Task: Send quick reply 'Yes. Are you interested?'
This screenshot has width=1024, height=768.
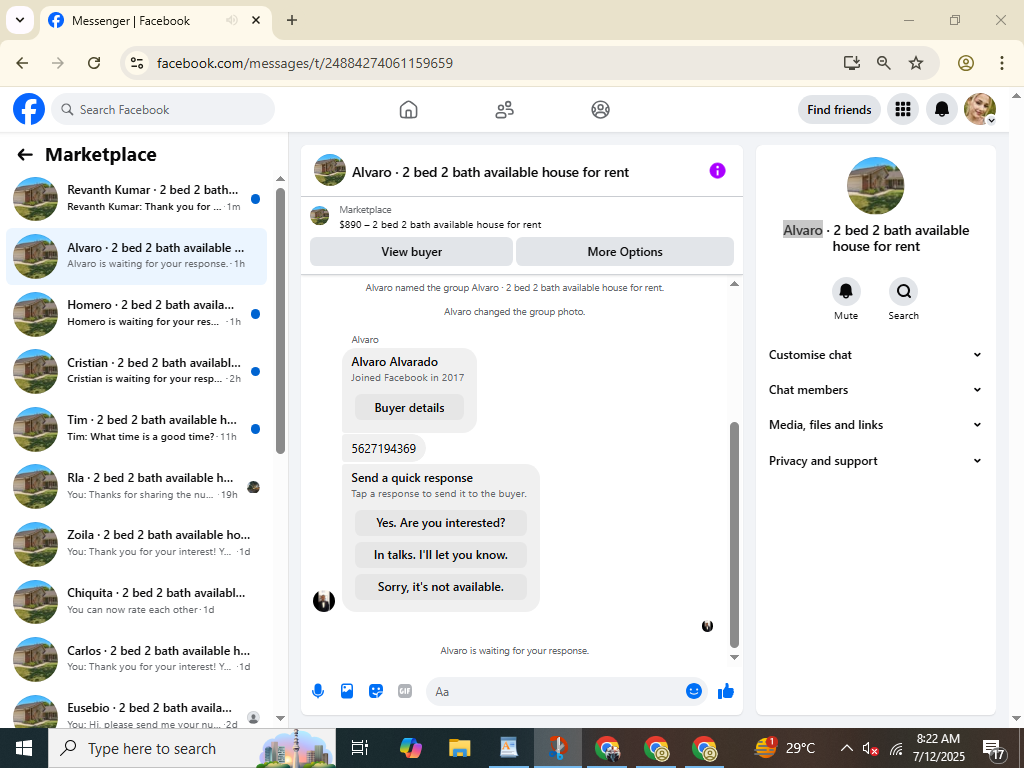Action: (x=441, y=522)
